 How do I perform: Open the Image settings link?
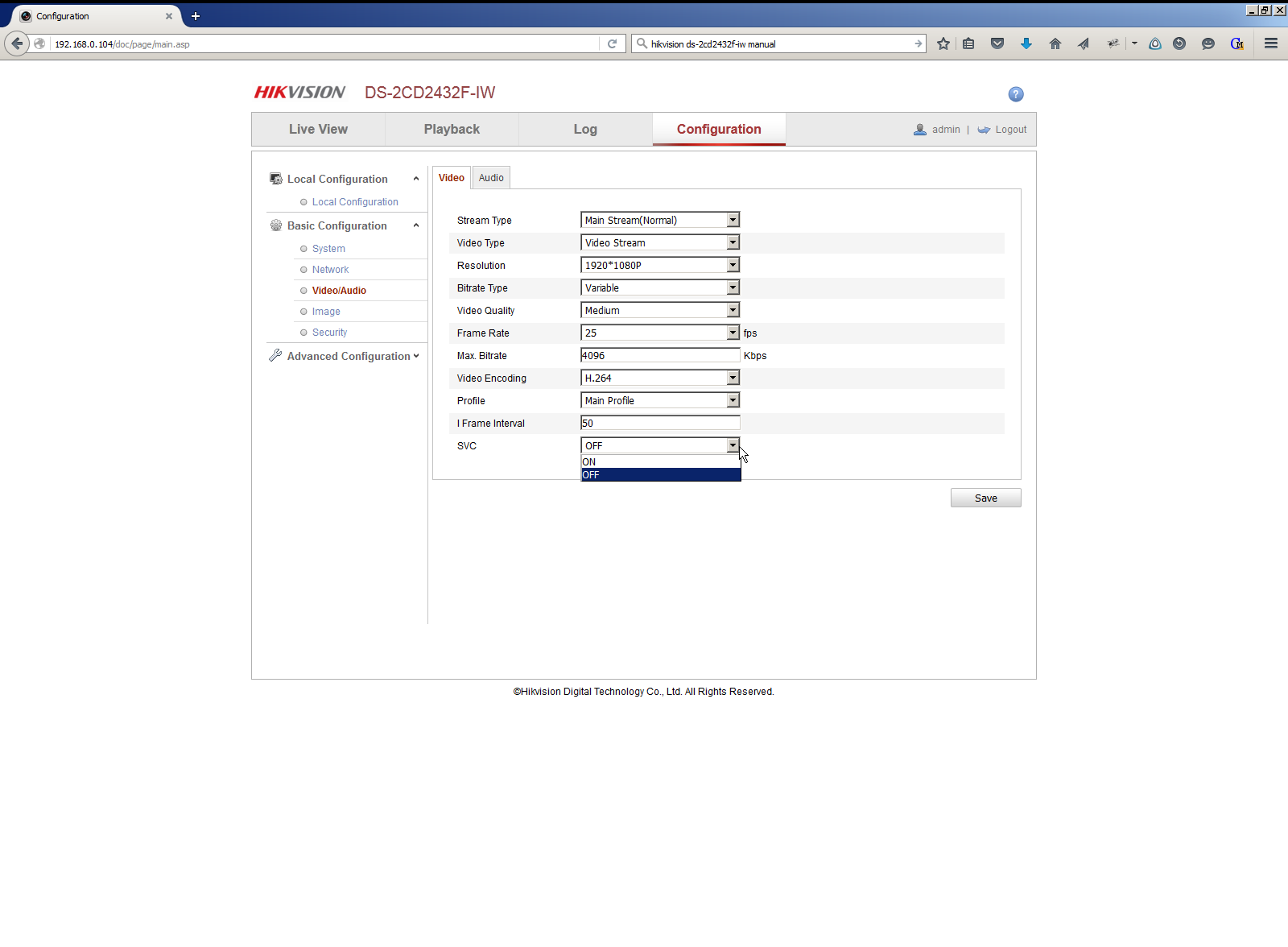pyautogui.click(x=326, y=312)
